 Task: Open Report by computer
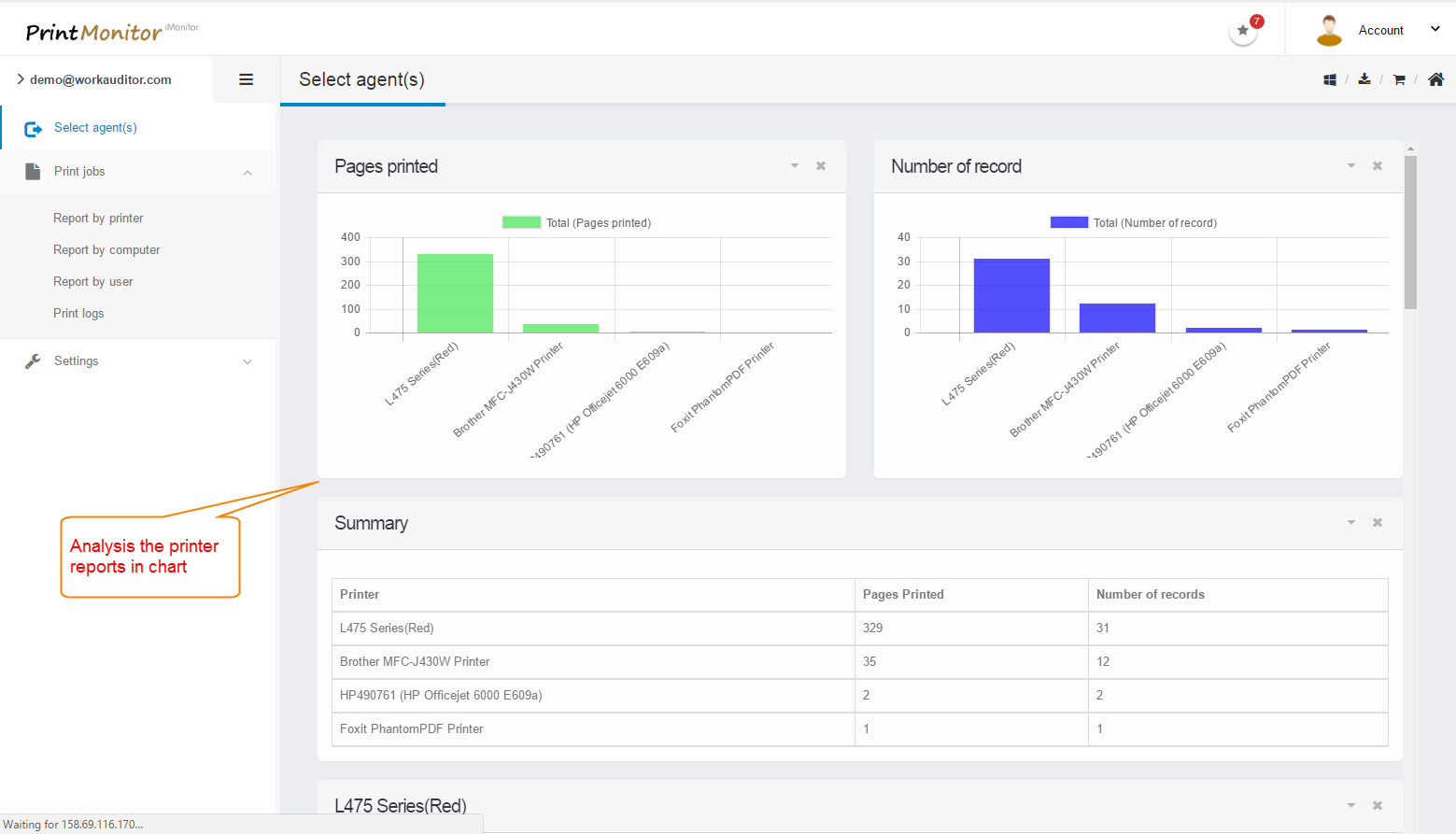coord(106,250)
